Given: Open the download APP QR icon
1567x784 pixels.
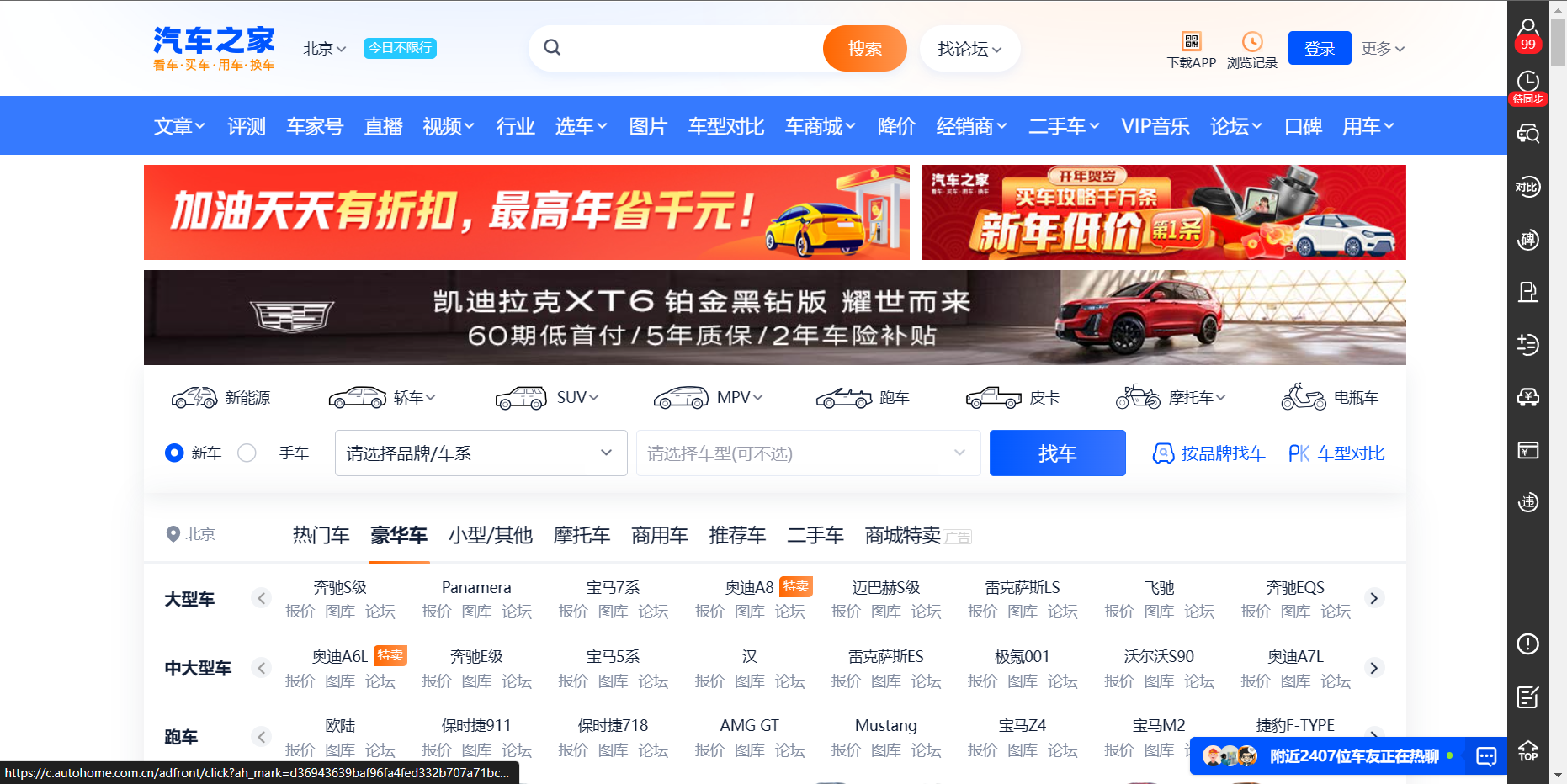Looking at the screenshot, I should pyautogui.click(x=1191, y=41).
